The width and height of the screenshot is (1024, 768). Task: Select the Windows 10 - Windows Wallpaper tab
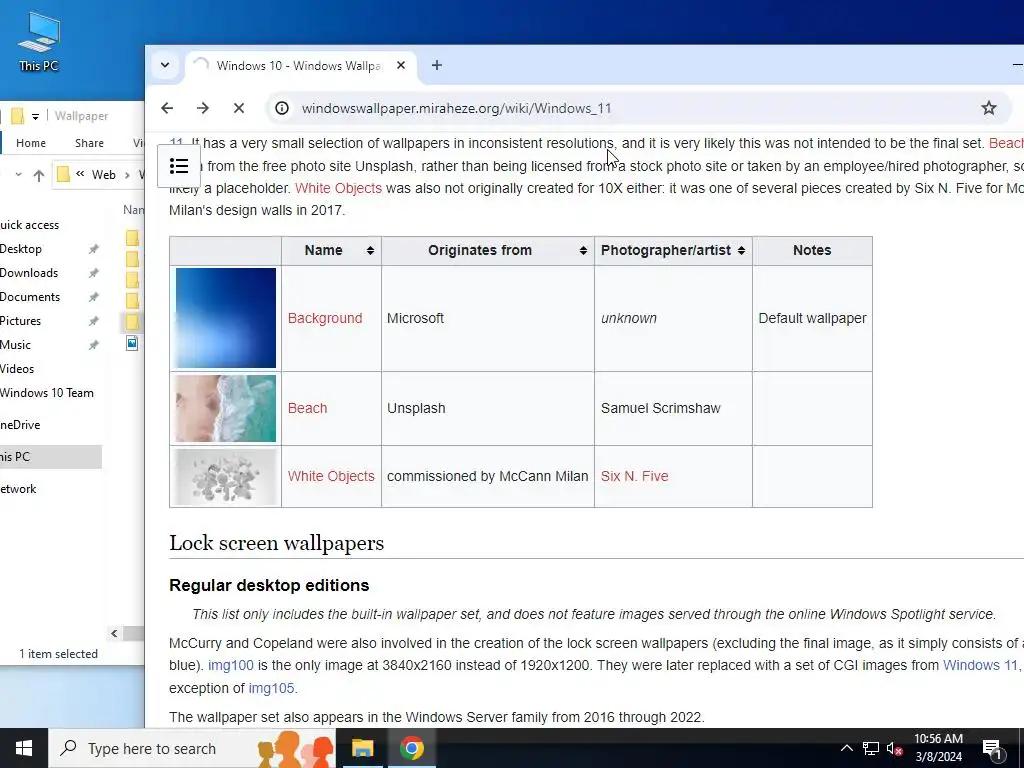click(x=301, y=66)
